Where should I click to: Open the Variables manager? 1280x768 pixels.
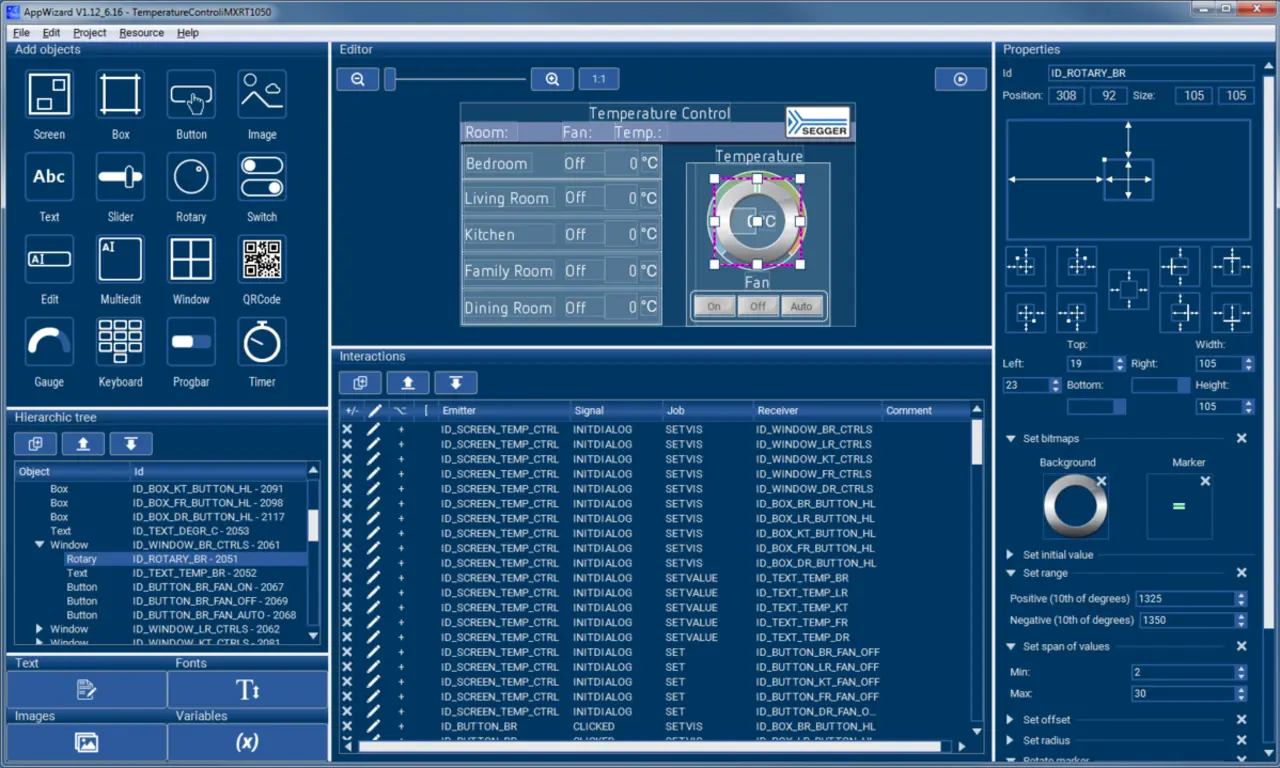247,742
